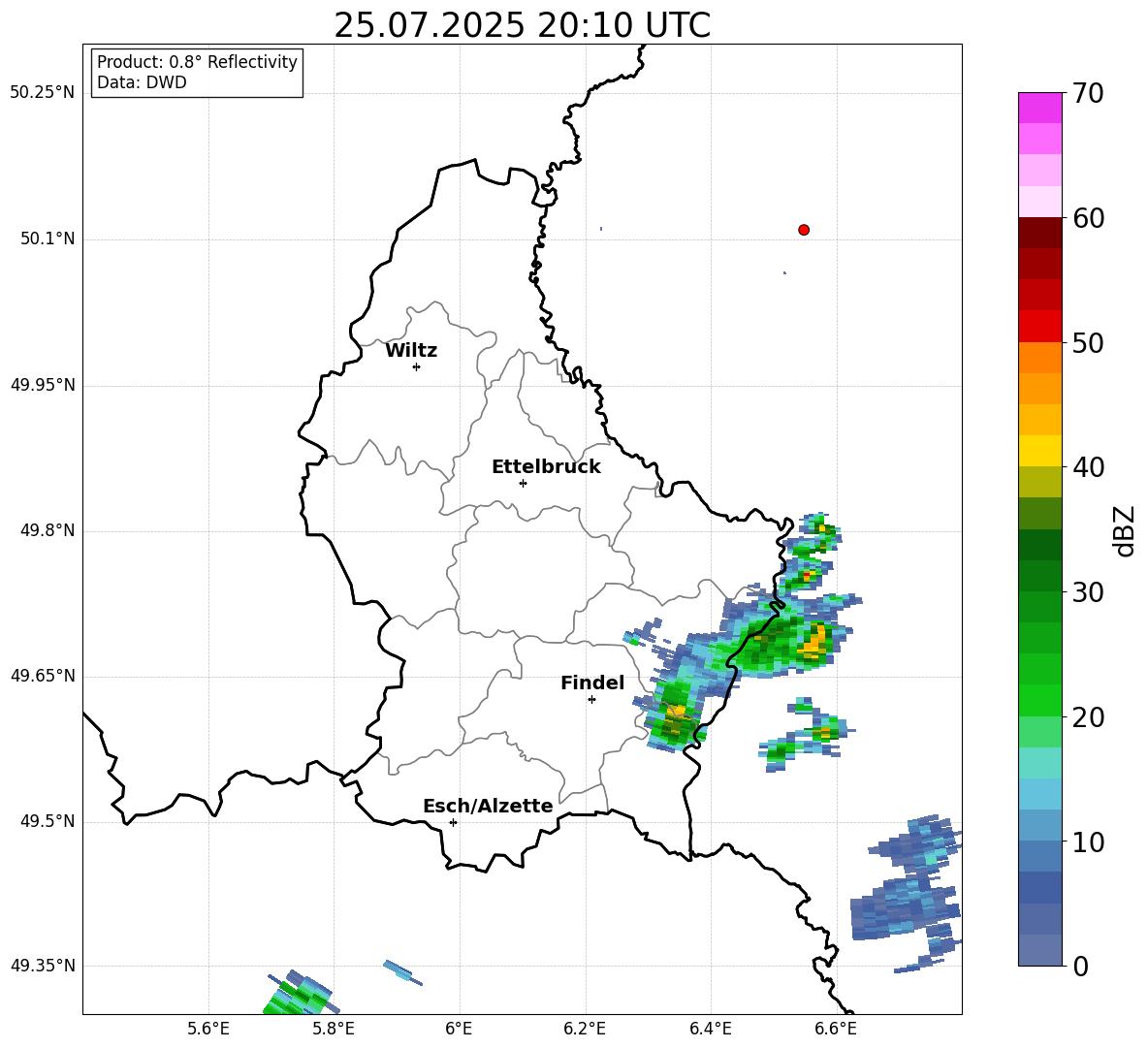Click the 60 colorbar tick label
This screenshot has height=1048, width=1148.
1088,218
